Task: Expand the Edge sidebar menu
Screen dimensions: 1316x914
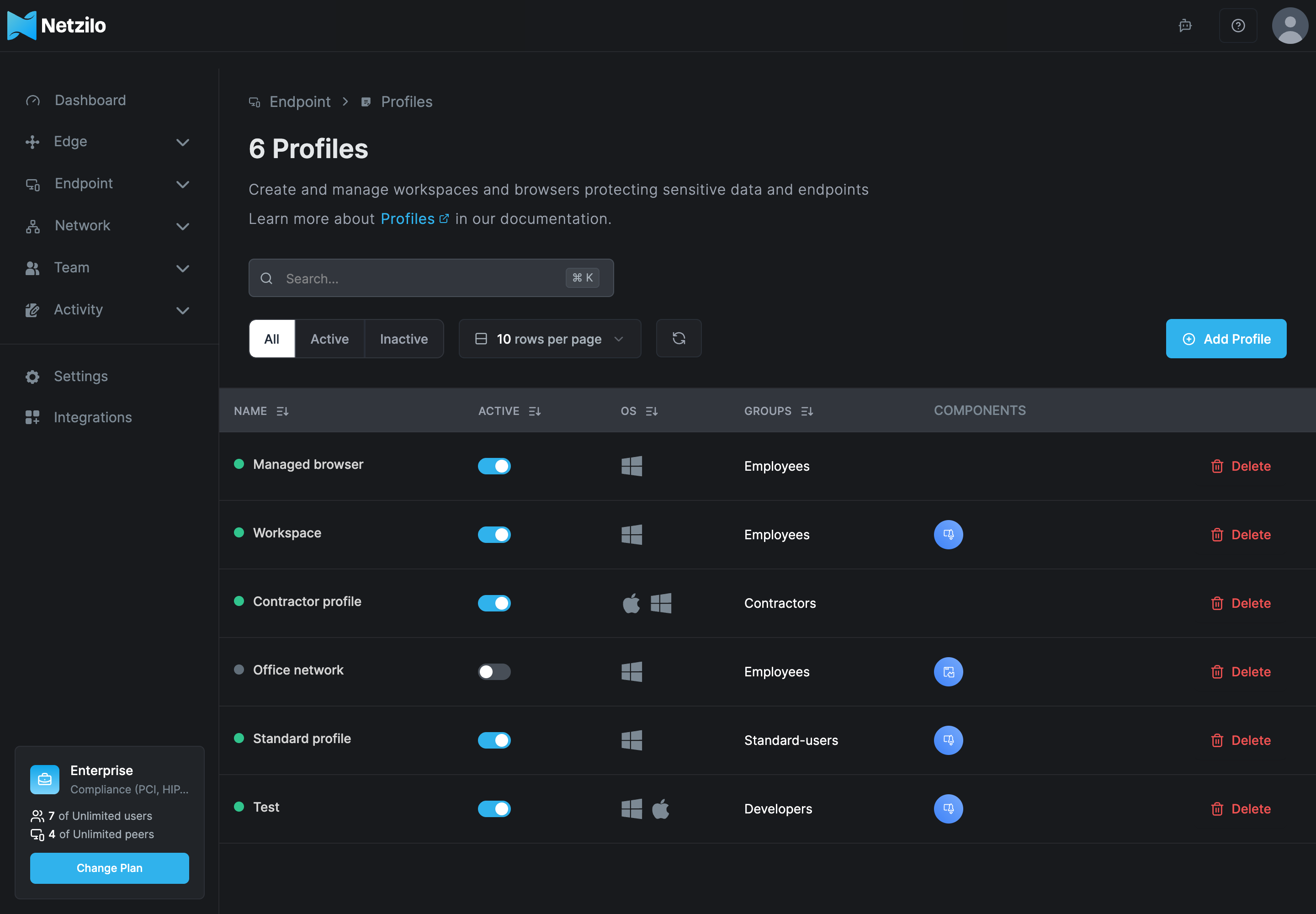Action: (x=108, y=142)
